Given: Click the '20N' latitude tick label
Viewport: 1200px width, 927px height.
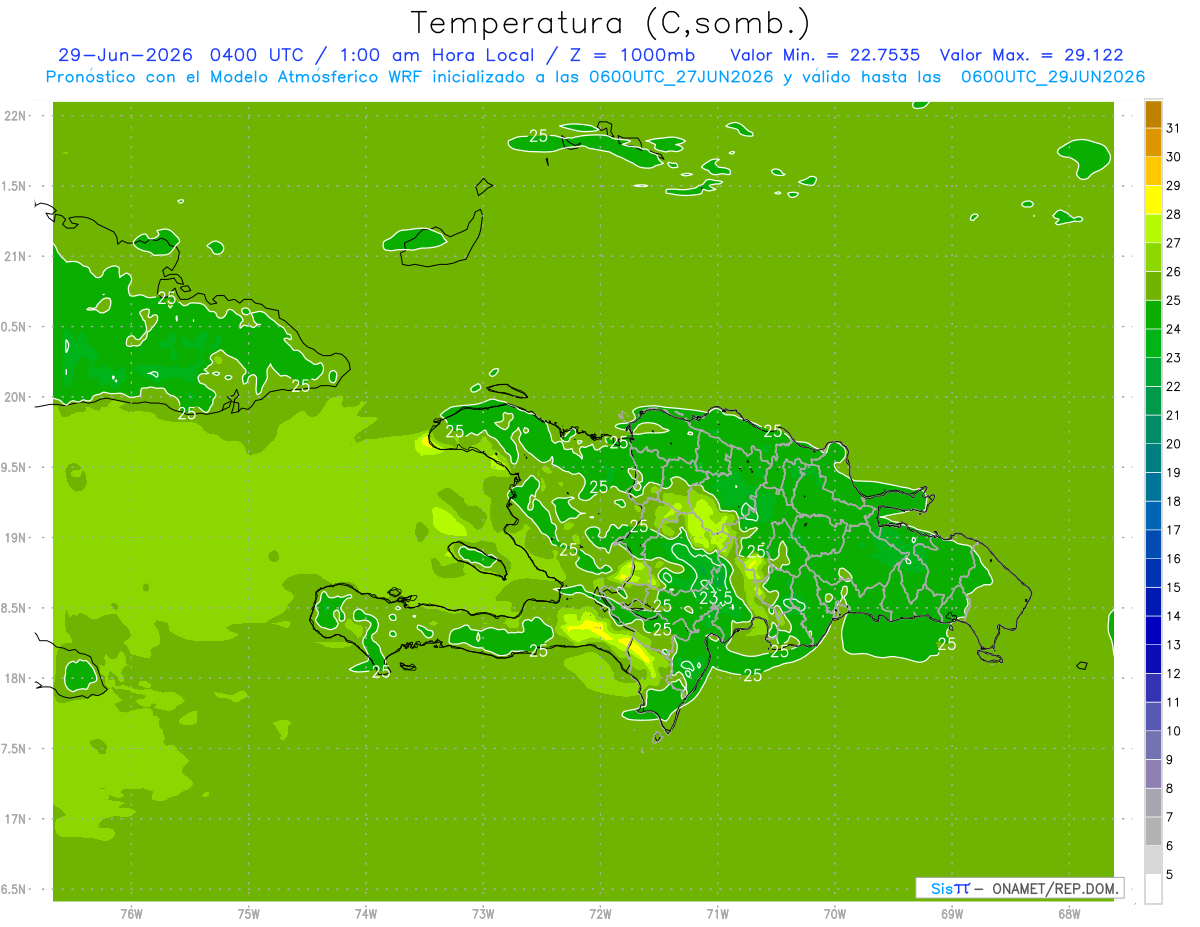Looking at the screenshot, I should [15, 397].
